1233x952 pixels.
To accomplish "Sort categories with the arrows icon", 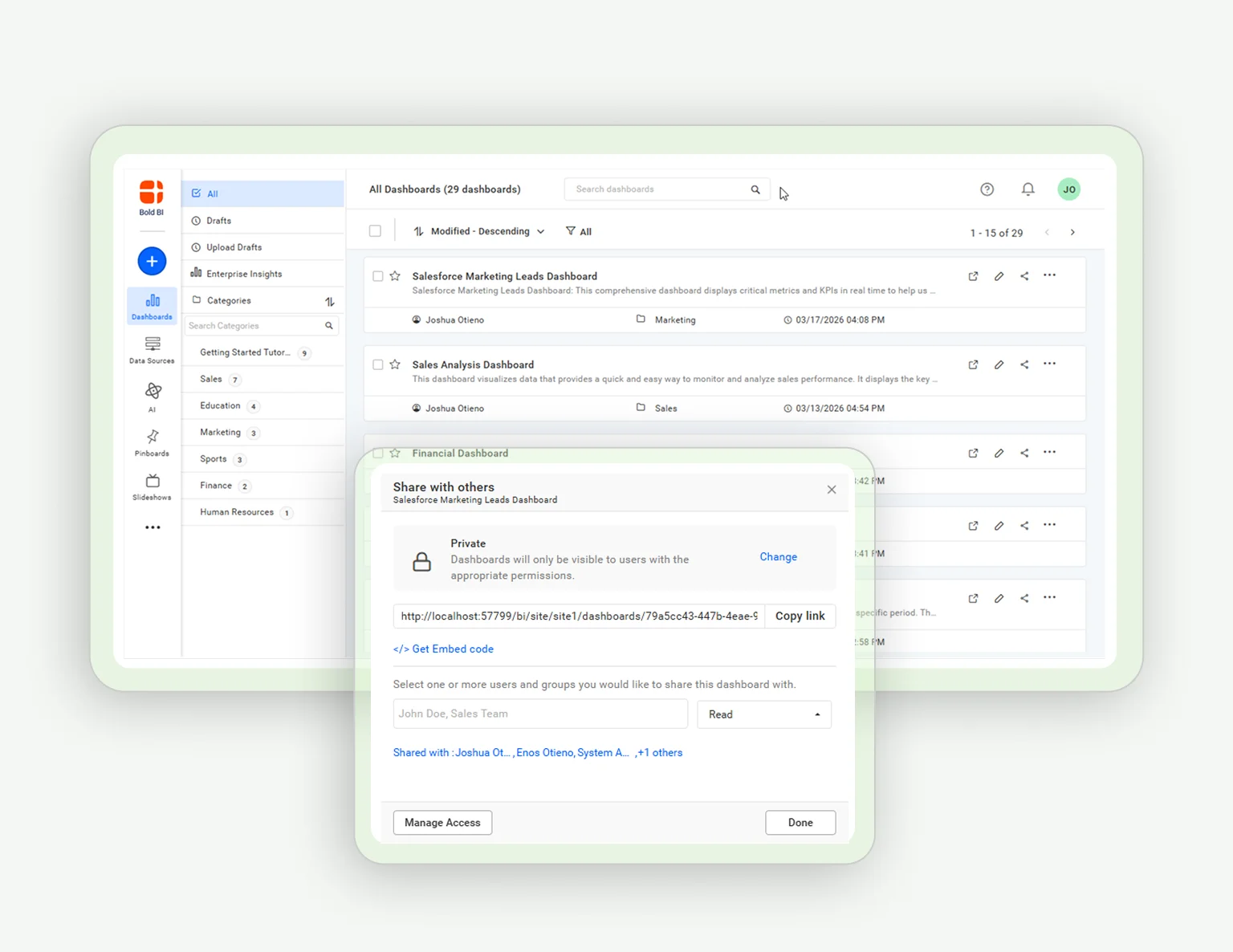I will pos(330,301).
